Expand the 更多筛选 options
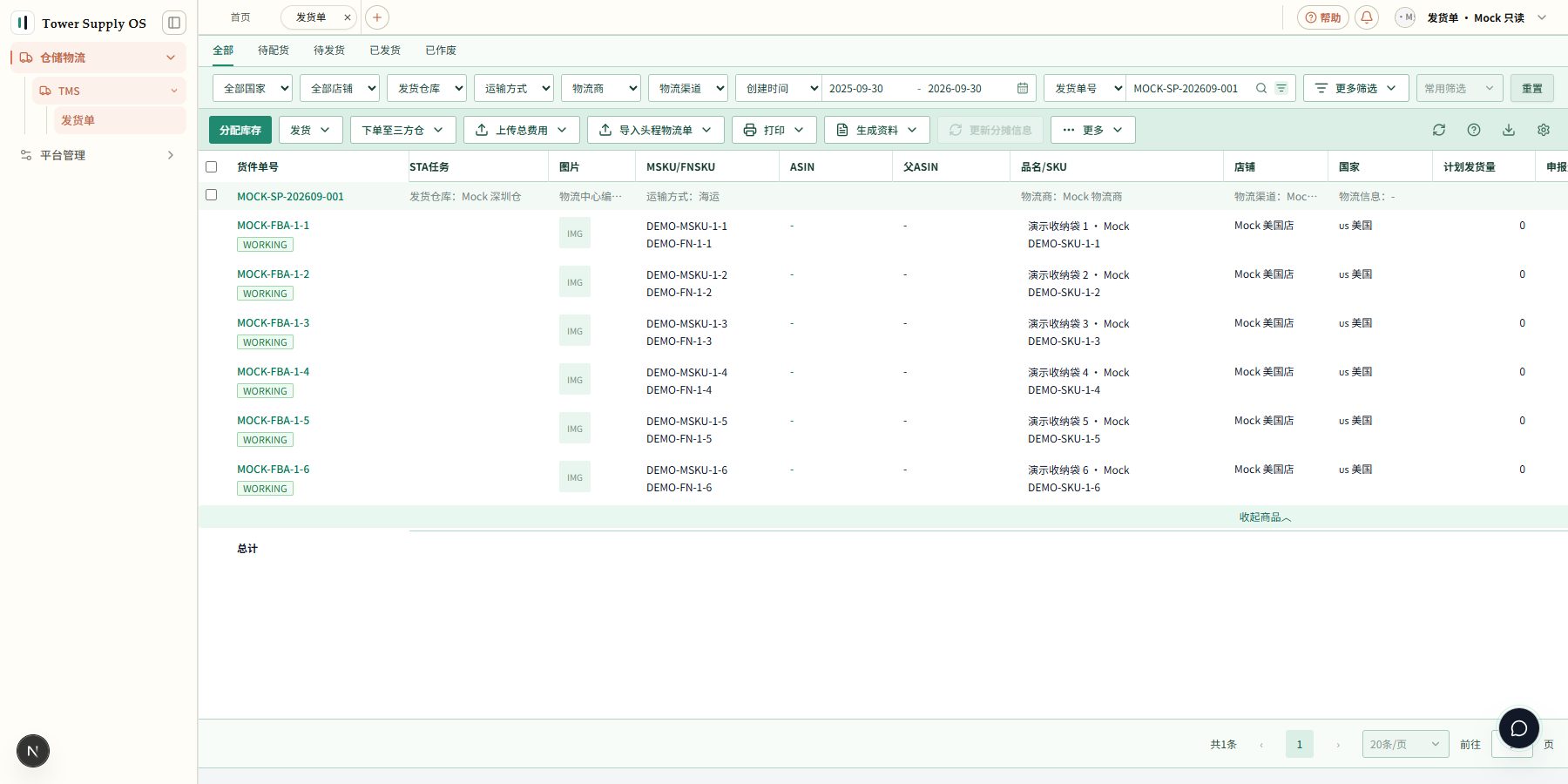Image resolution: width=1568 pixels, height=784 pixels. [x=1356, y=88]
